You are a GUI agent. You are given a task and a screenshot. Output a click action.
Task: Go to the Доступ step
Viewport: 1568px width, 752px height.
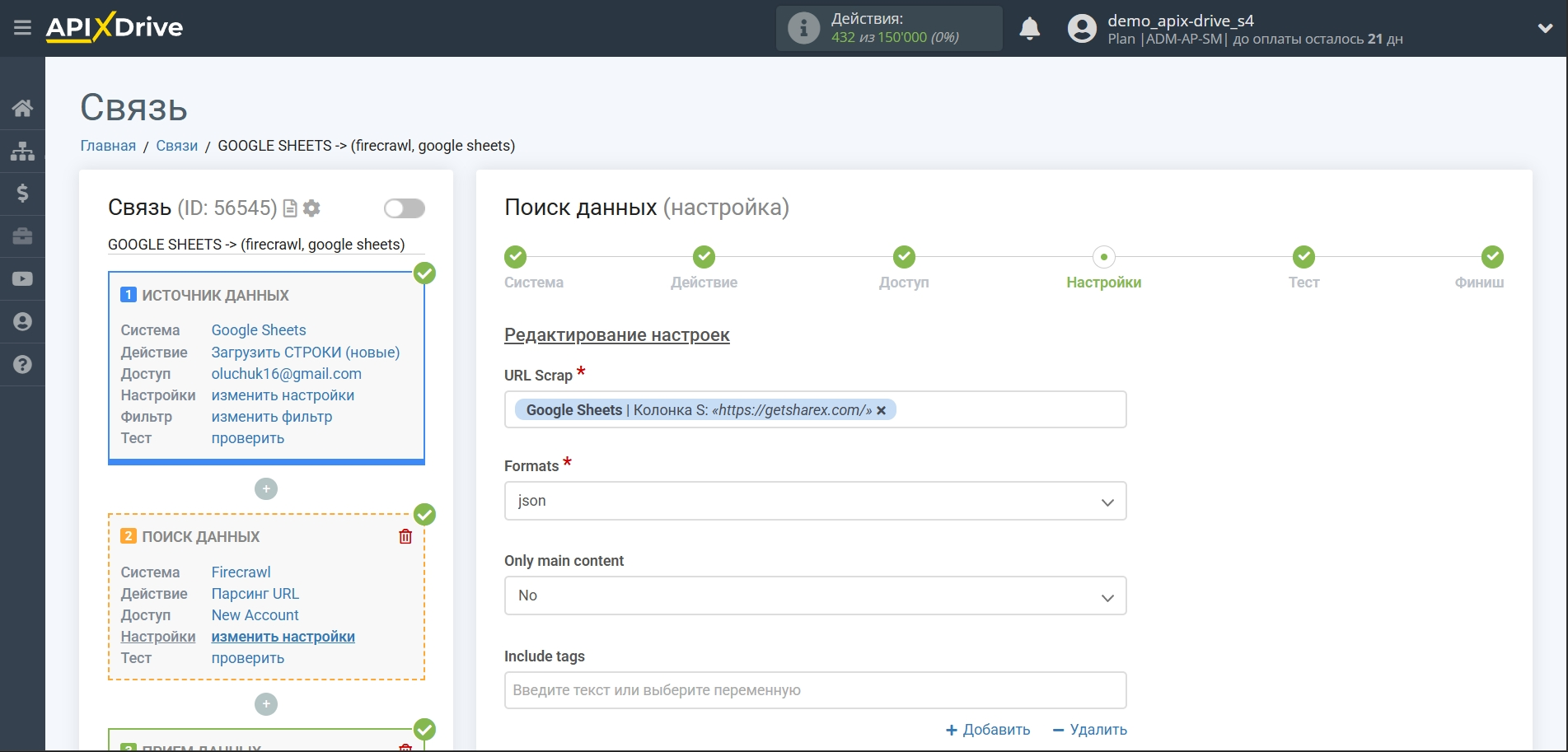904,258
